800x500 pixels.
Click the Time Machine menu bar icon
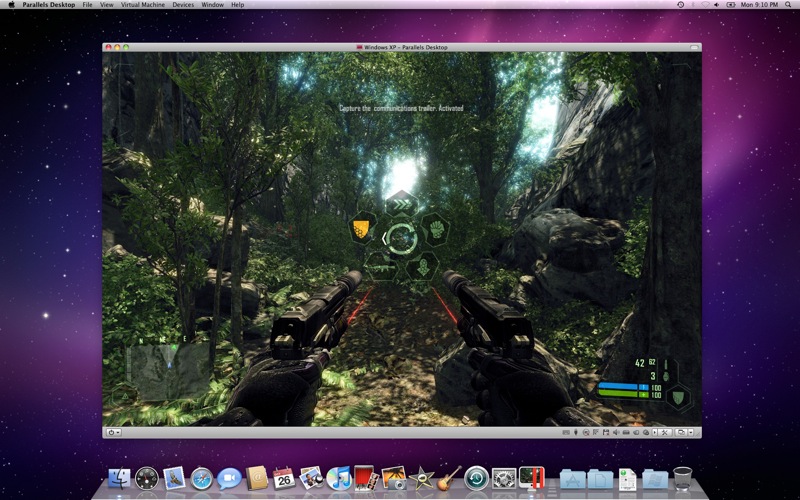681,5
